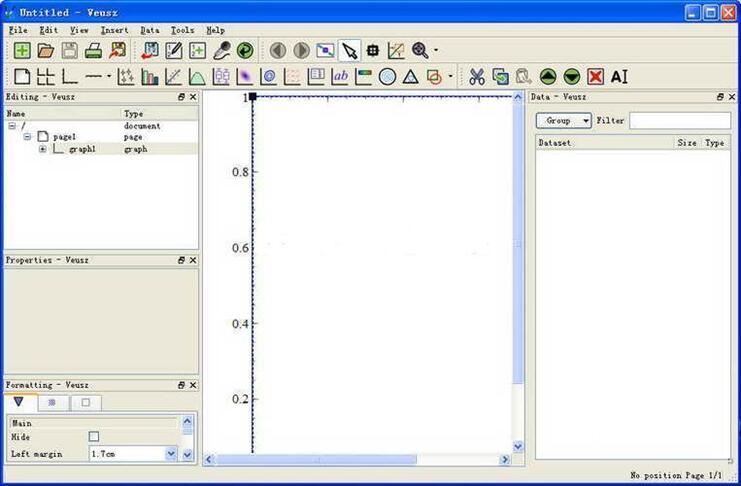The image size is (741, 486).
Task: Add a fit function widget
Action: click(x=173, y=77)
